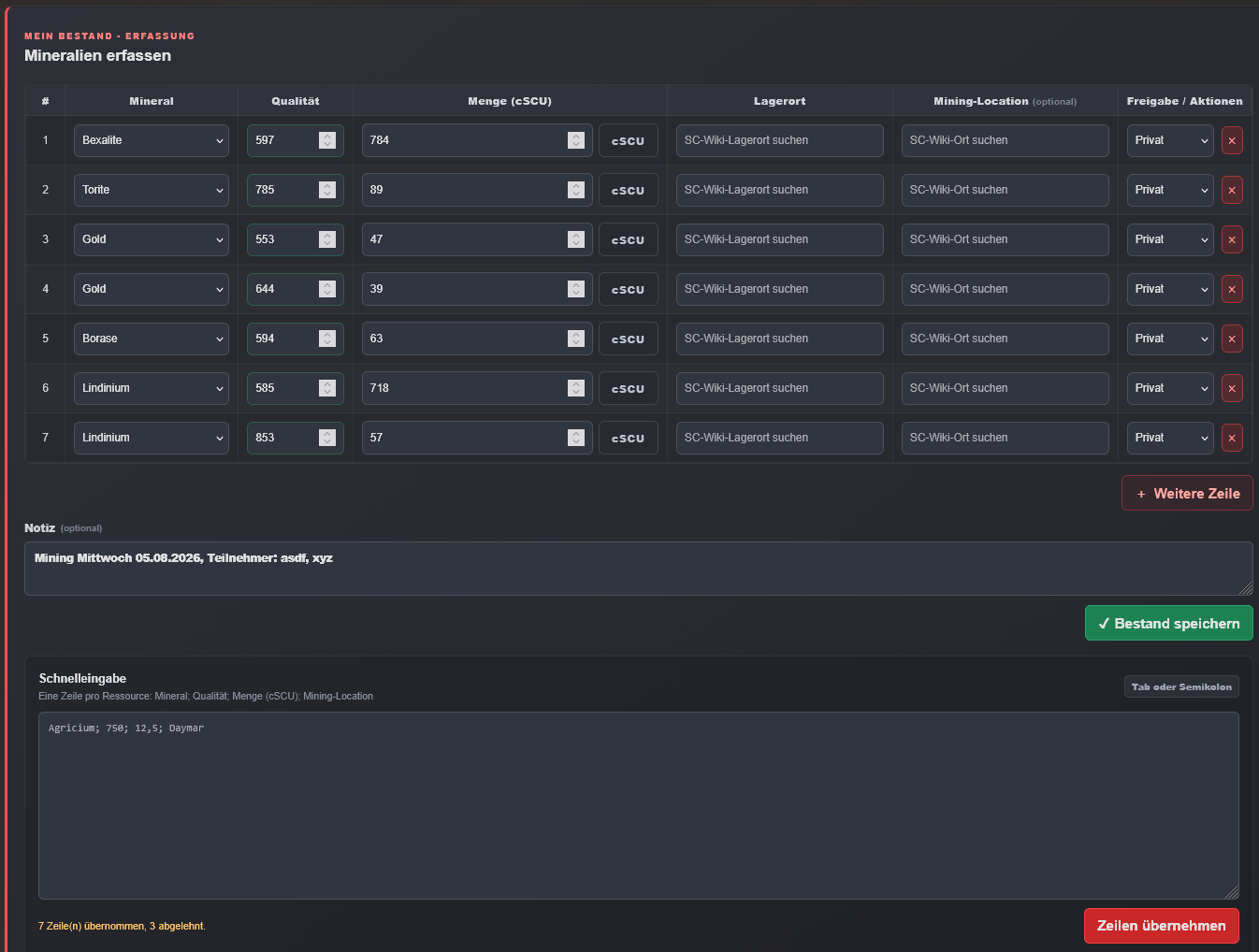Click quality stepper for value 644
Screen dimensions: 1259x952
point(327,289)
